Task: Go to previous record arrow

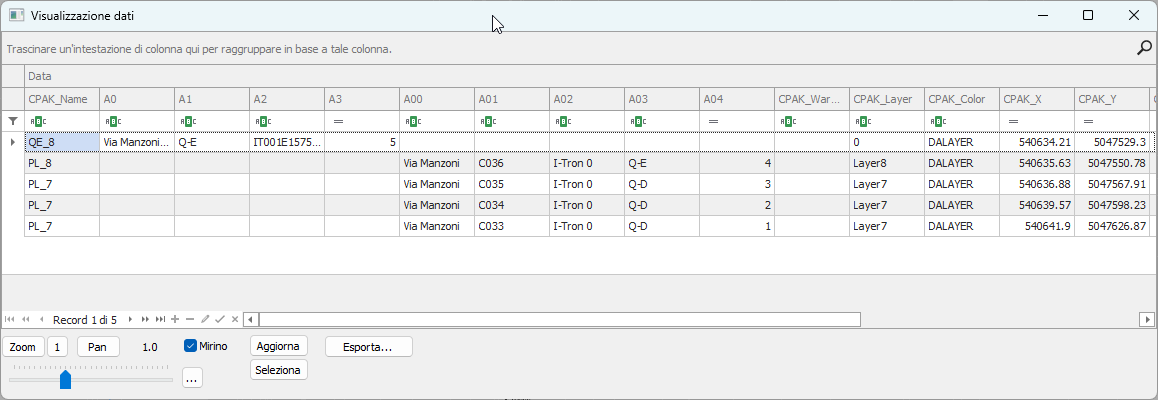Action: point(42,320)
